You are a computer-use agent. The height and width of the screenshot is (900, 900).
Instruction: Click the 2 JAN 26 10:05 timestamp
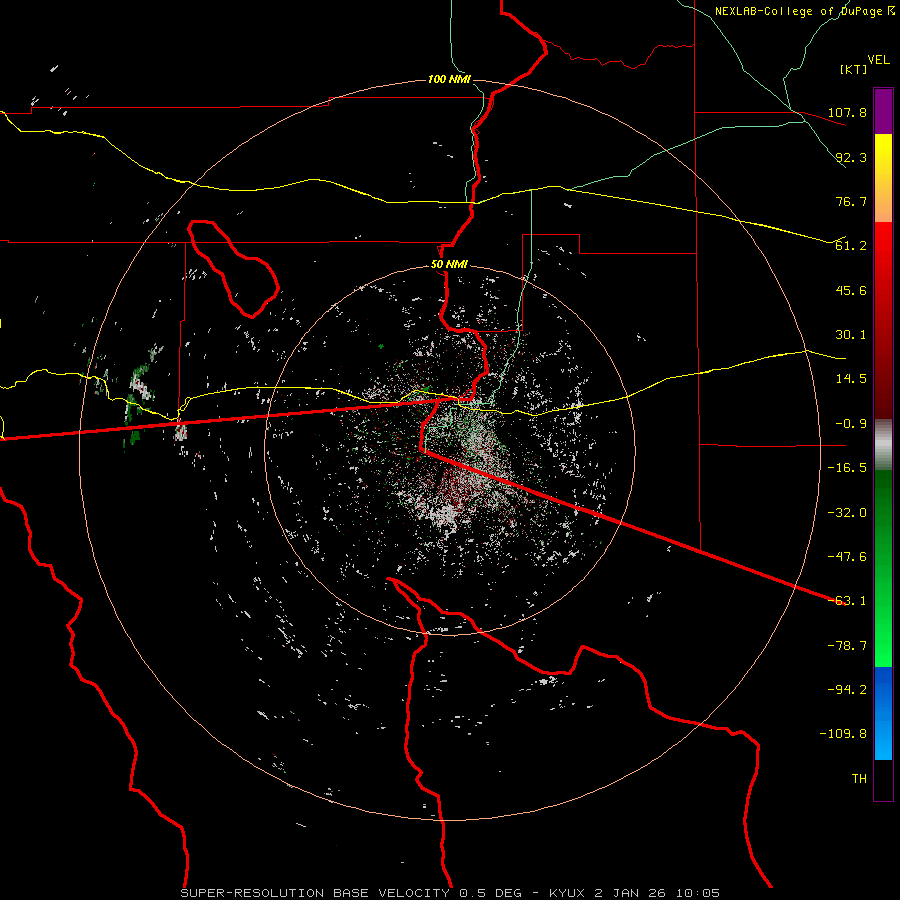(657, 893)
